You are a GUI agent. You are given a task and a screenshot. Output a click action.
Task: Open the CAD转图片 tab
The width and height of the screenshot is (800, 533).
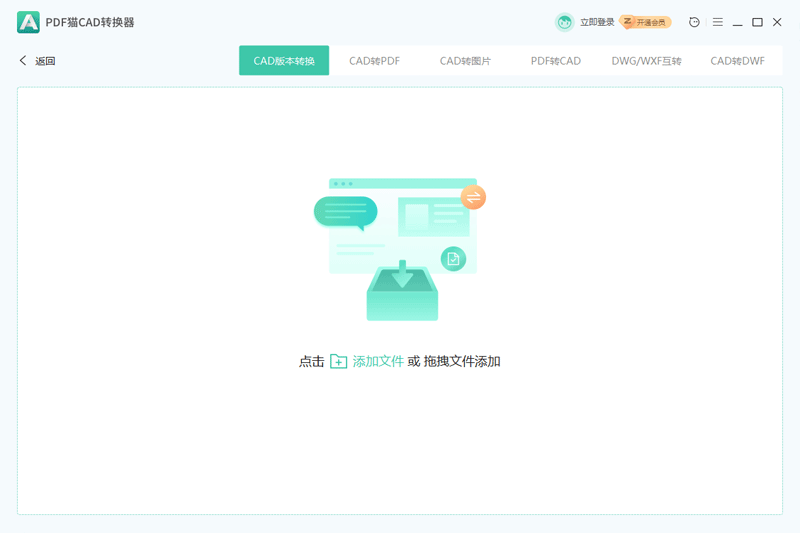coord(465,61)
